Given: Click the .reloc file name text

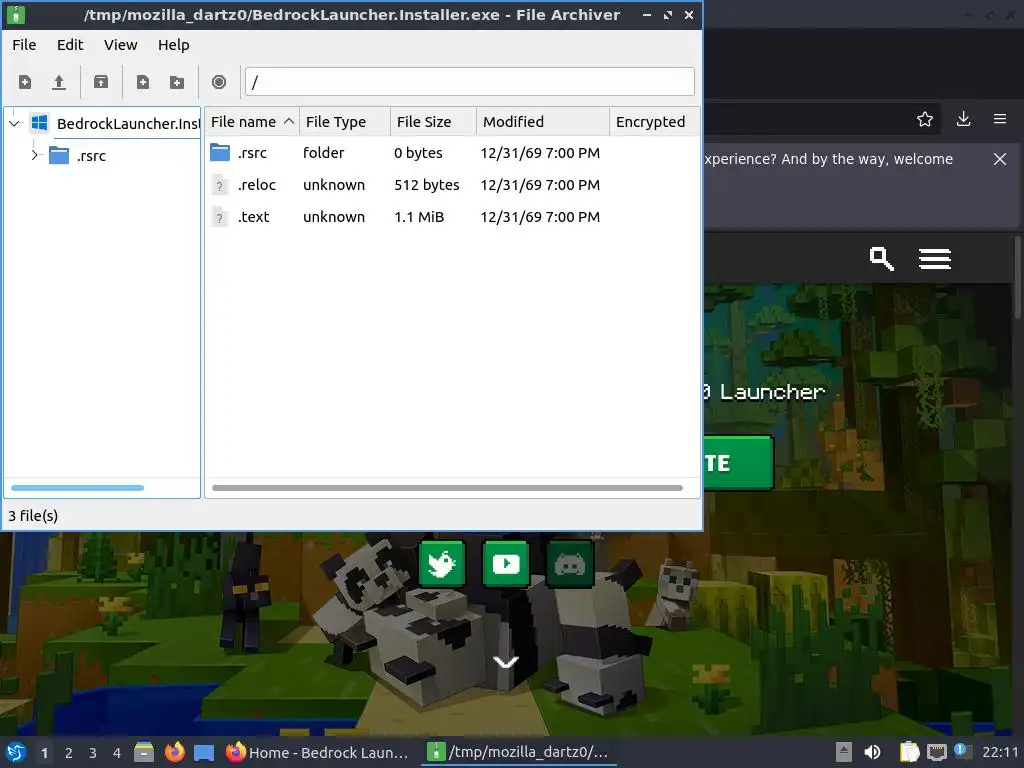Looking at the screenshot, I should point(257,185).
